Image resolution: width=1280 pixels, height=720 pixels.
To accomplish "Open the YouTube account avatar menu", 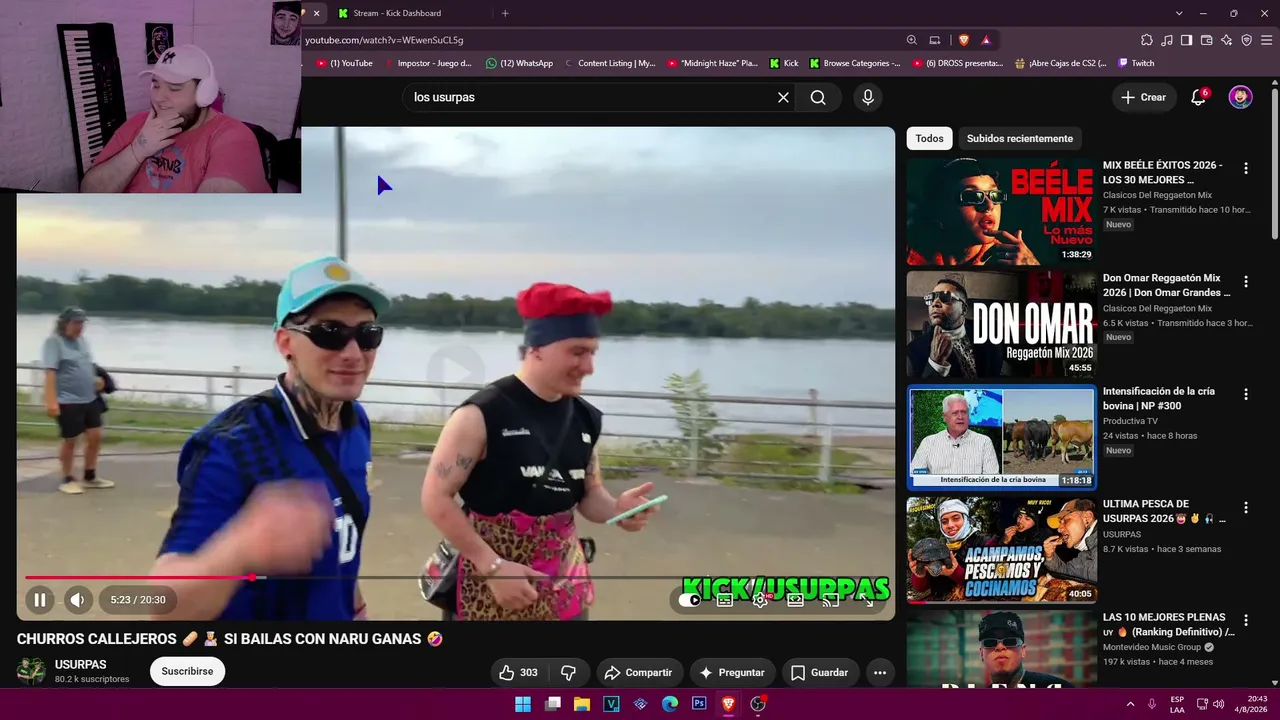I will pyautogui.click(x=1240, y=97).
